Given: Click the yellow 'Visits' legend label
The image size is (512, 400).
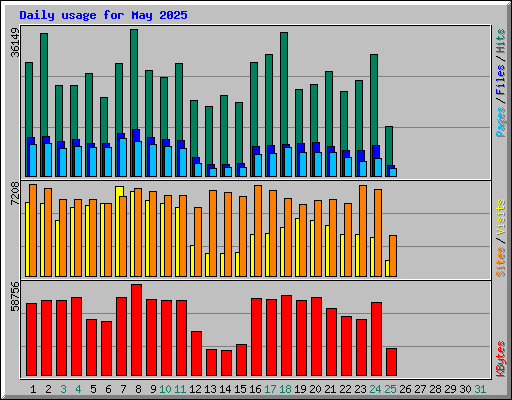Looking at the screenshot, I should click(x=501, y=217).
